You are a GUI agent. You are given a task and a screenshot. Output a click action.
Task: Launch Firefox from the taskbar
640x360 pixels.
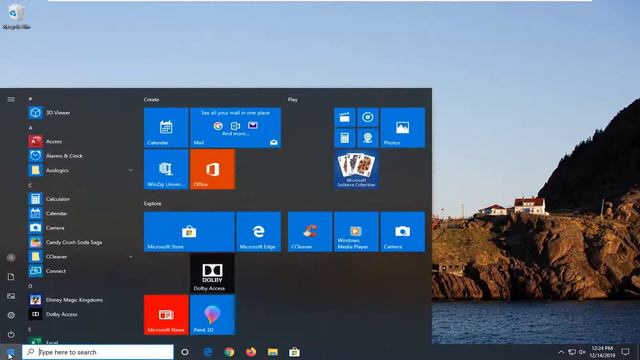(x=251, y=352)
